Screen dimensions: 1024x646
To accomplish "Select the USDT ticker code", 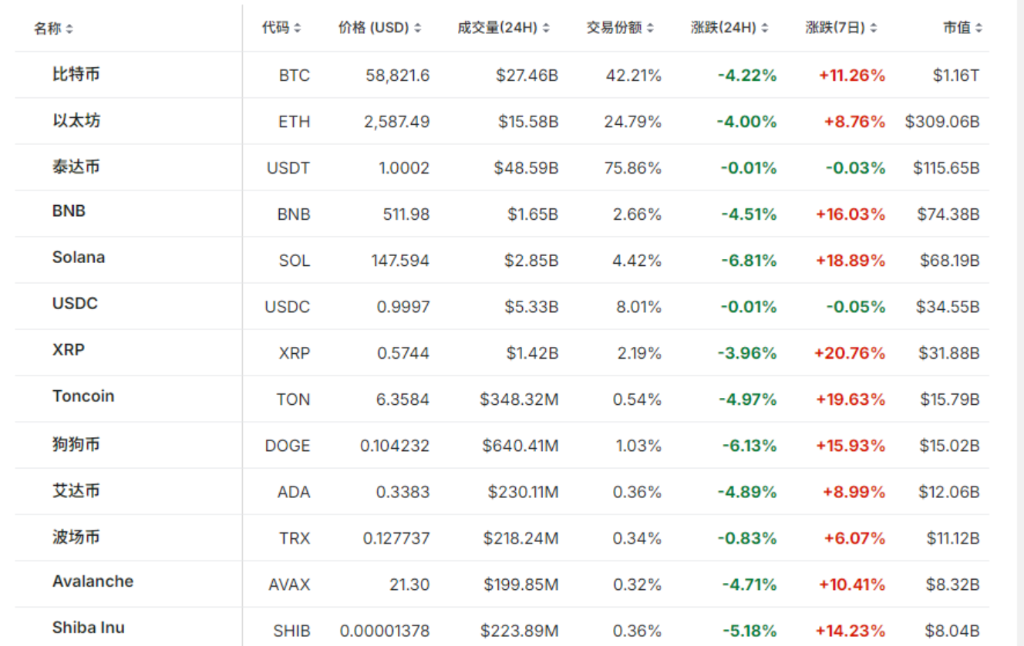I will pyautogui.click(x=288, y=169).
